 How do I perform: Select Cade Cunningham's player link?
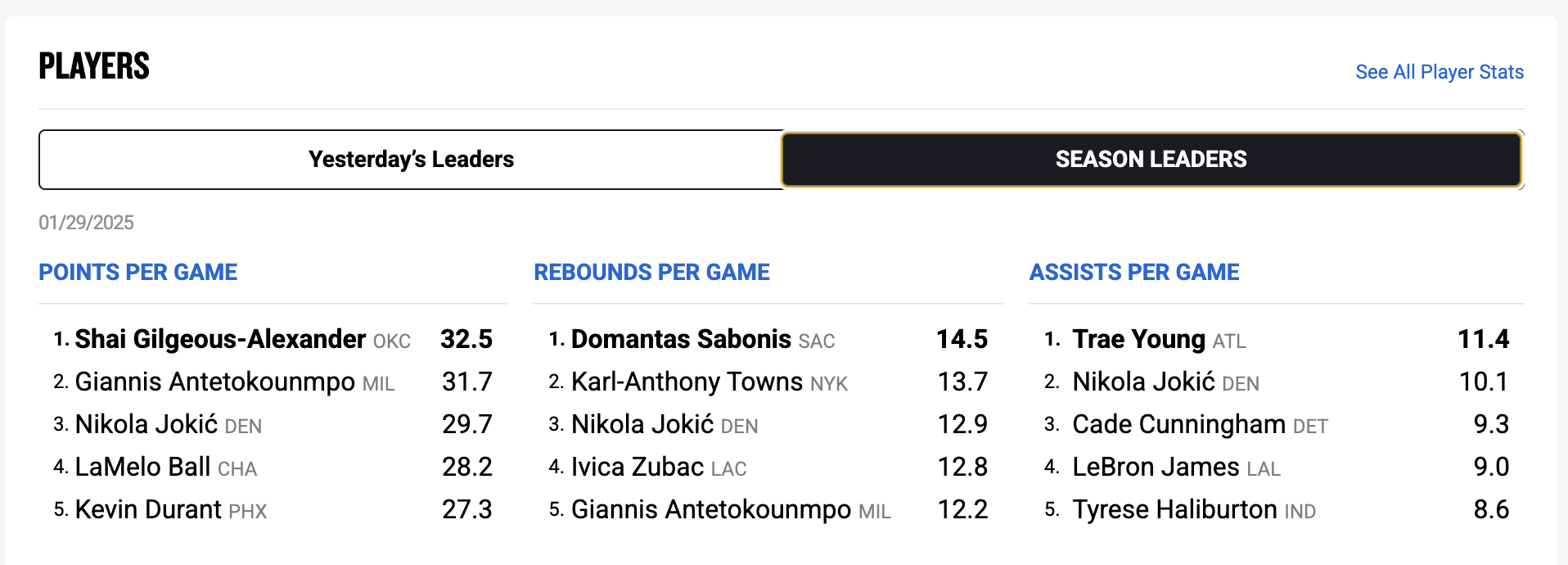[x=1178, y=424]
